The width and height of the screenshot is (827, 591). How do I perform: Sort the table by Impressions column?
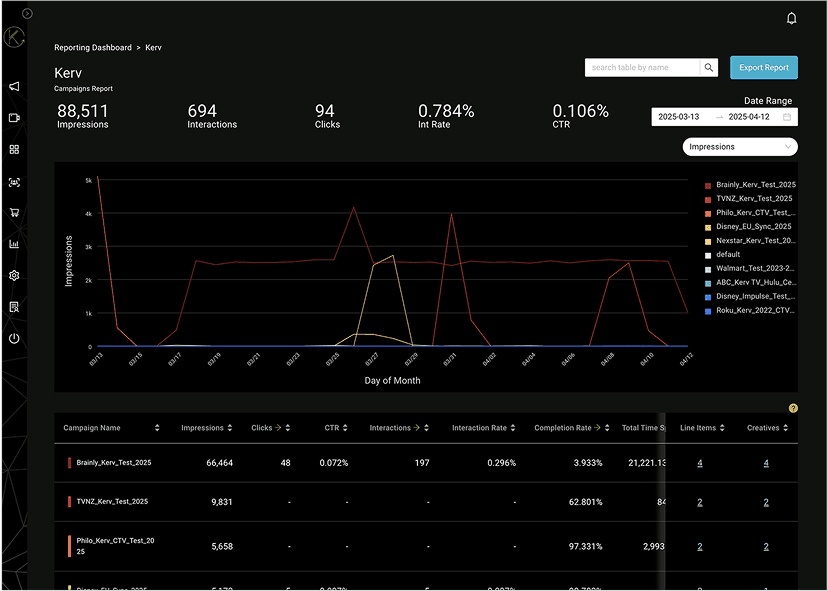(229, 428)
